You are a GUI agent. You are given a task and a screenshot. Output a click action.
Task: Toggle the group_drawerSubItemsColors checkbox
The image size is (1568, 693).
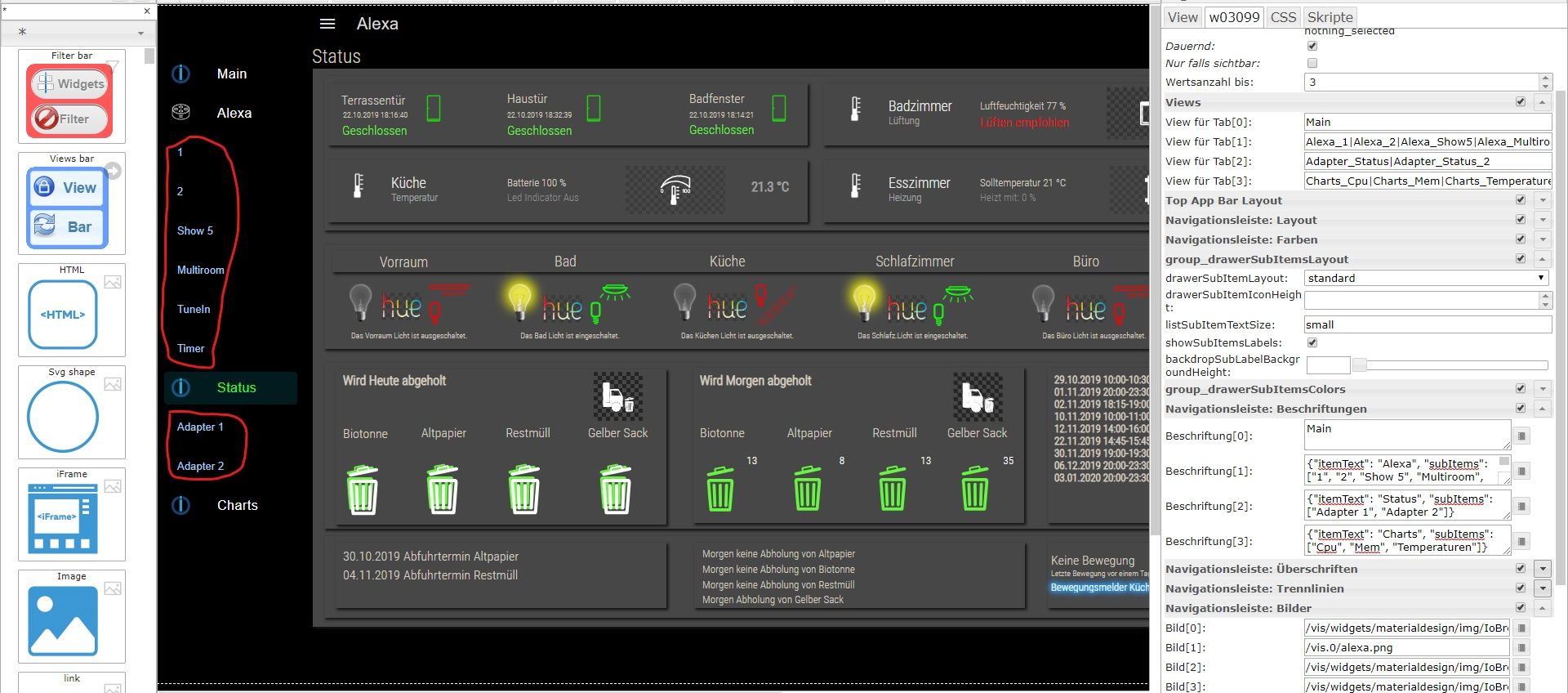(x=1521, y=389)
